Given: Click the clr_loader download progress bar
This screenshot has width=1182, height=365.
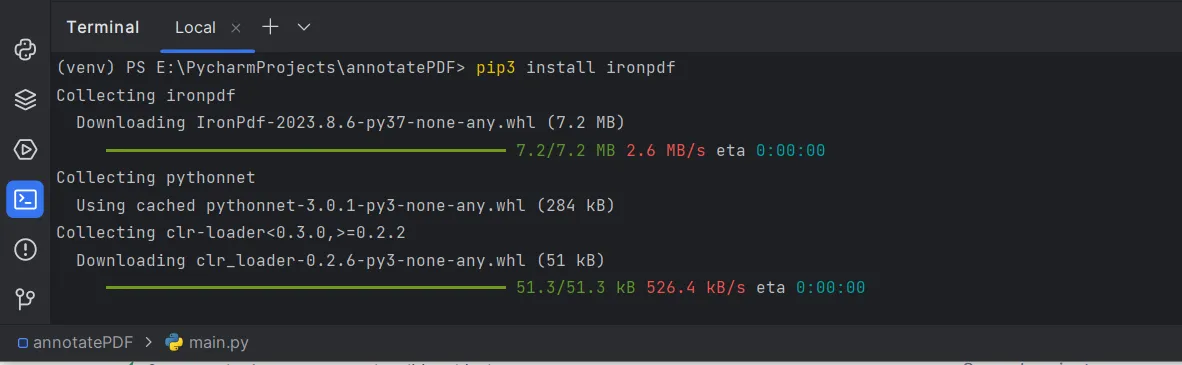Looking at the screenshot, I should pos(305,287).
